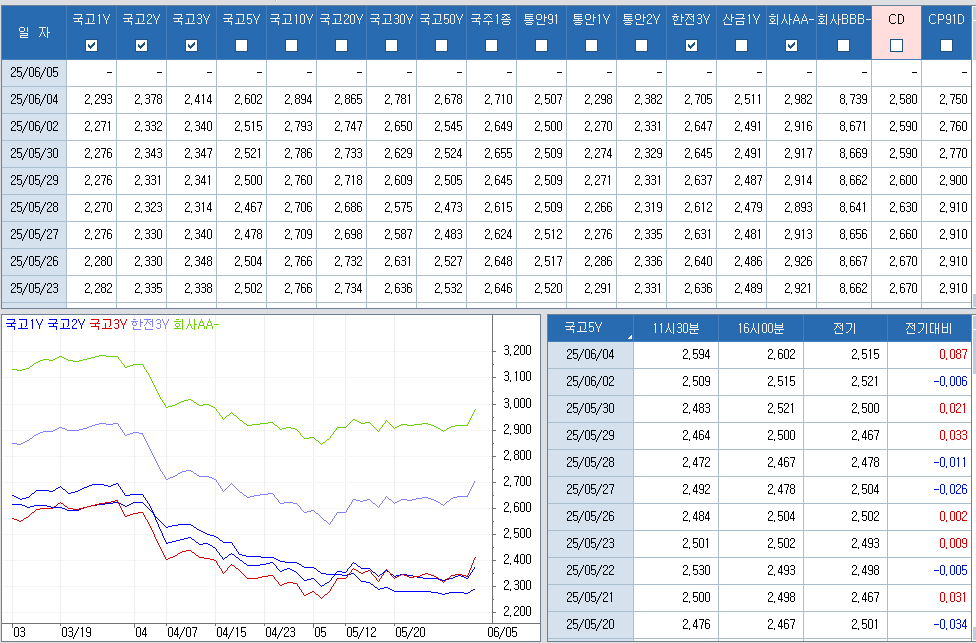The image size is (976, 643).
Task: Tick the CD column checkbox
Action: point(896,45)
